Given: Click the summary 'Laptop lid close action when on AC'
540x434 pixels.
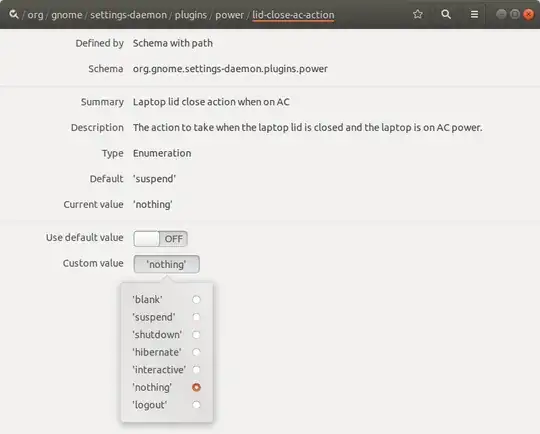Looking at the screenshot, I should 211,102.
